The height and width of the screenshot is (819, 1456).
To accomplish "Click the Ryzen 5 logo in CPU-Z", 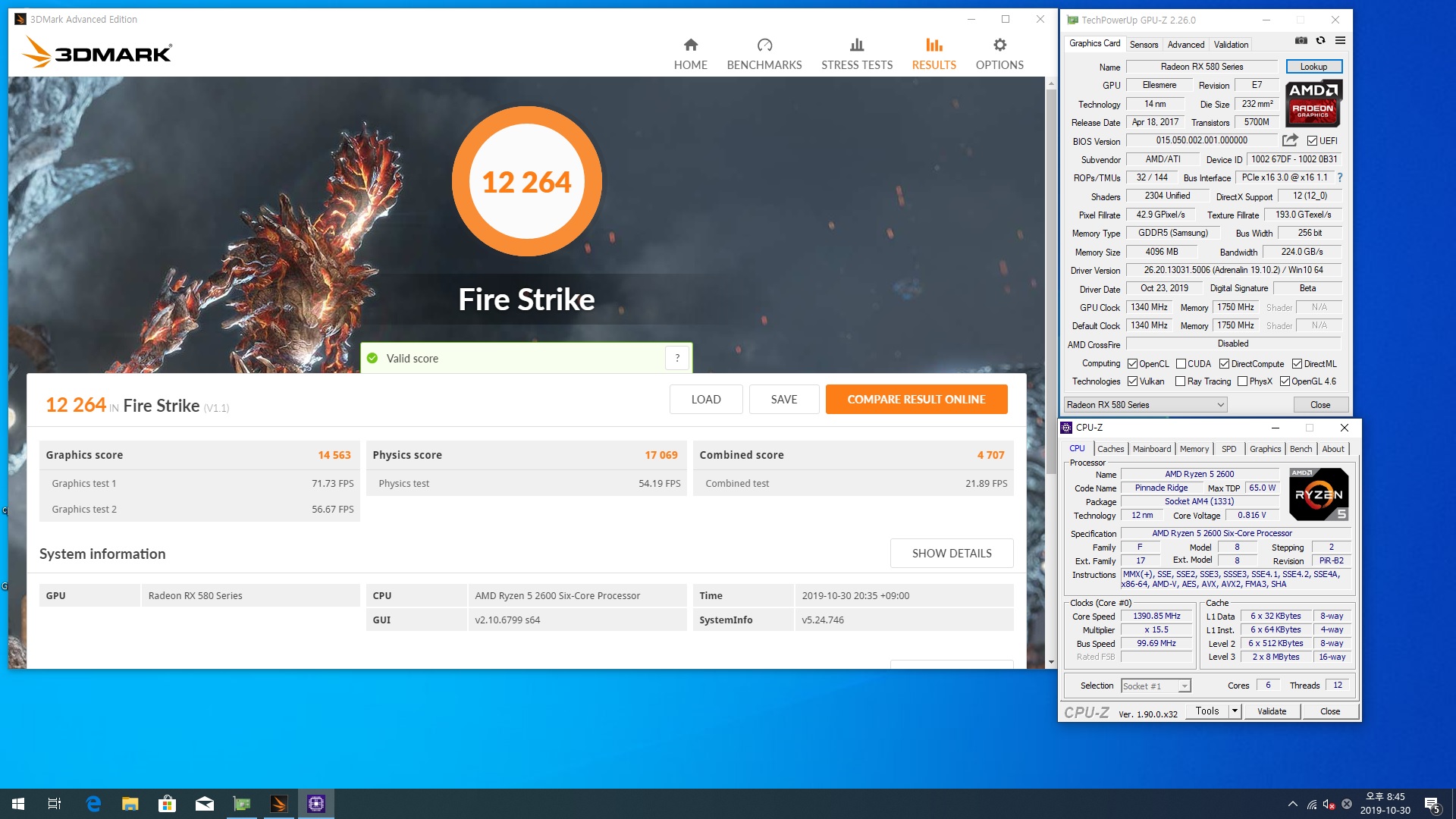I will coord(1319,494).
